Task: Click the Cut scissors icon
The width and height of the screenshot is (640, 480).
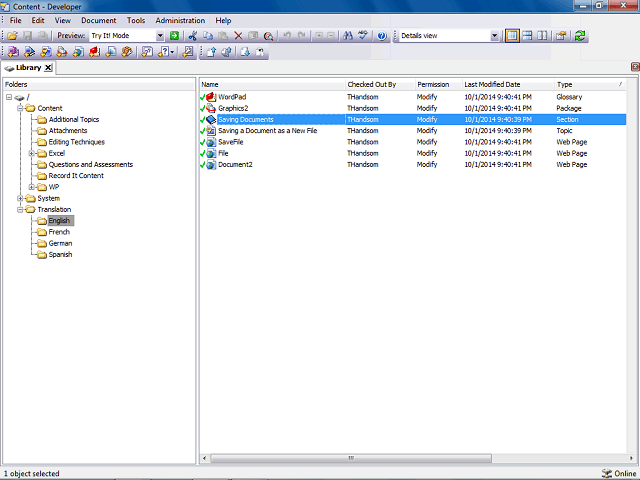Action: (x=193, y=36)
